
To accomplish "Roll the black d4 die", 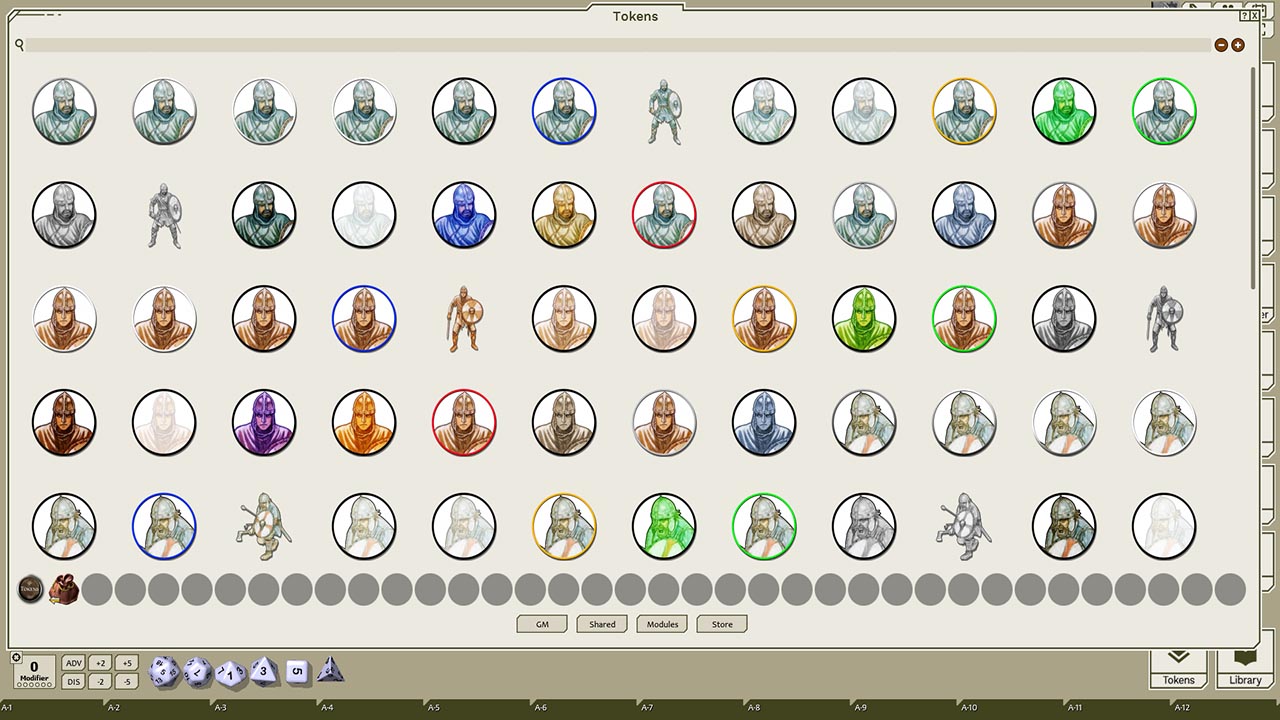I will coord(330,671).
